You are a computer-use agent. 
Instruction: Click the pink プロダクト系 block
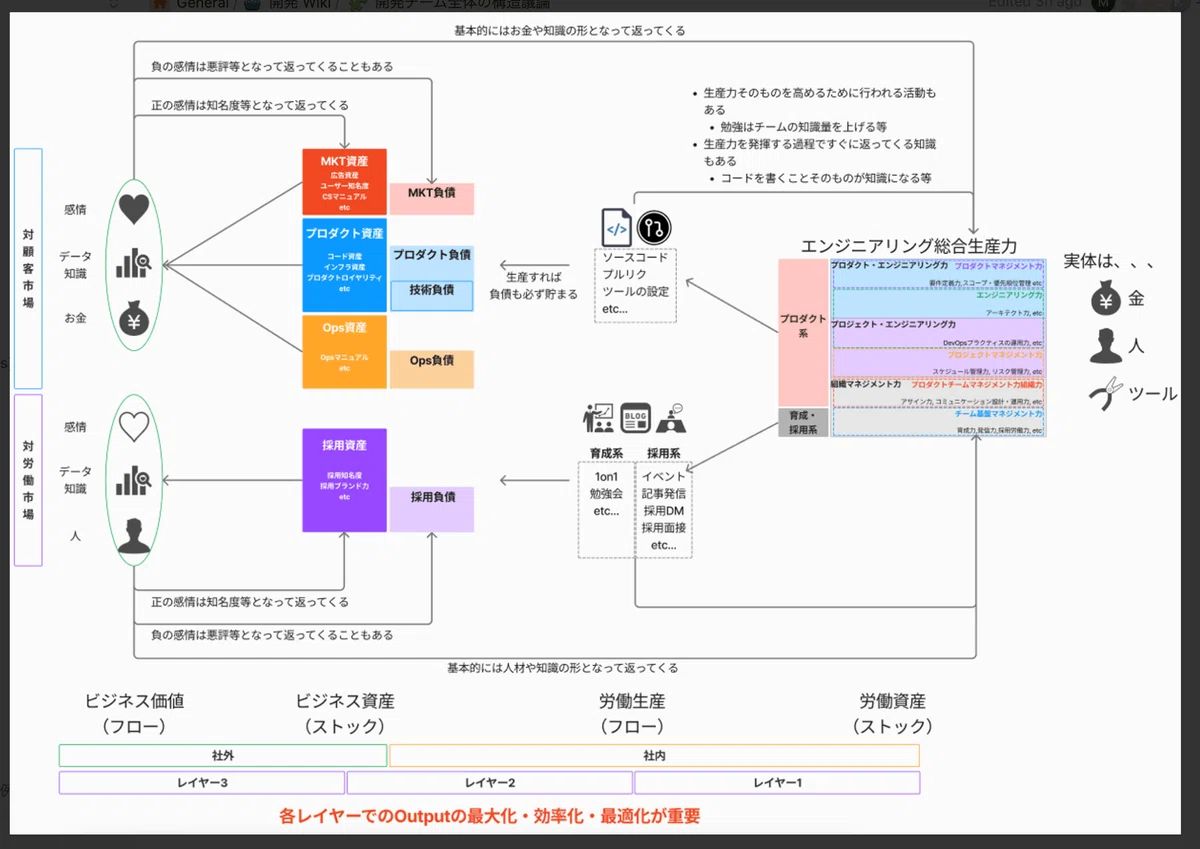click(803, 333)
